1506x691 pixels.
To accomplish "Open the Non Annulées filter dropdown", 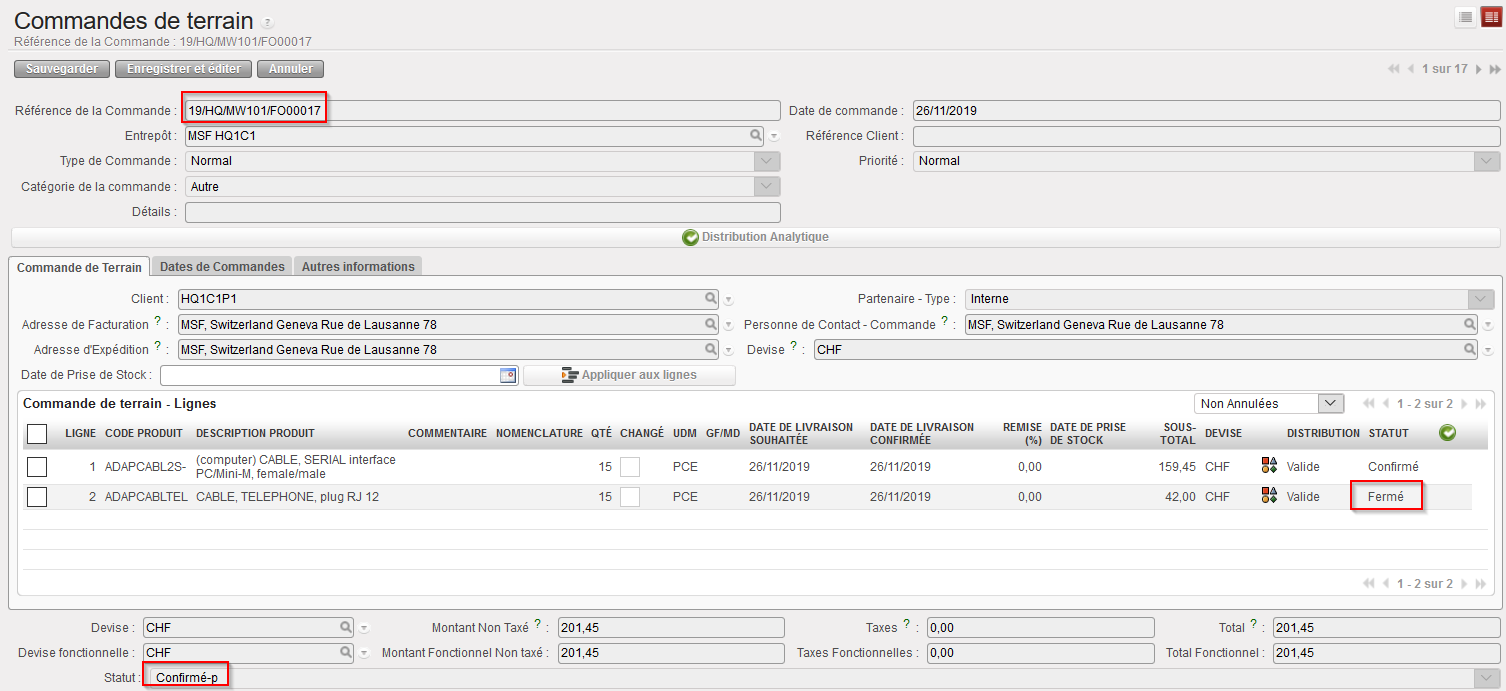I will click(1330, 403).
